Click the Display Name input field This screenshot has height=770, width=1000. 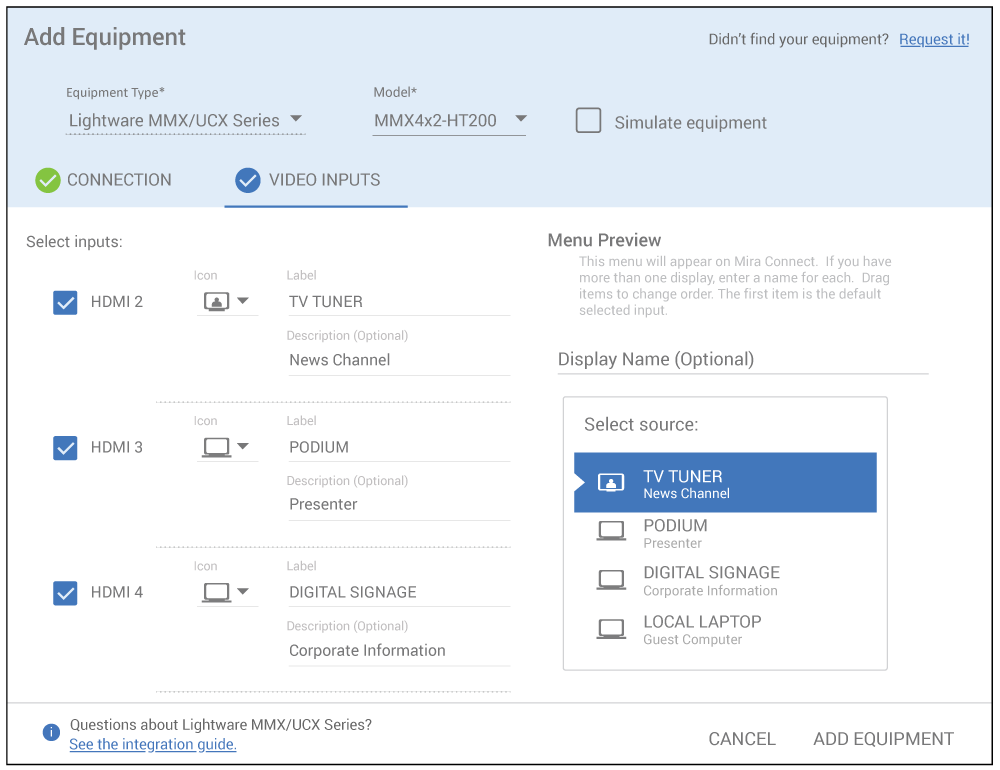[x=742, y=359]
